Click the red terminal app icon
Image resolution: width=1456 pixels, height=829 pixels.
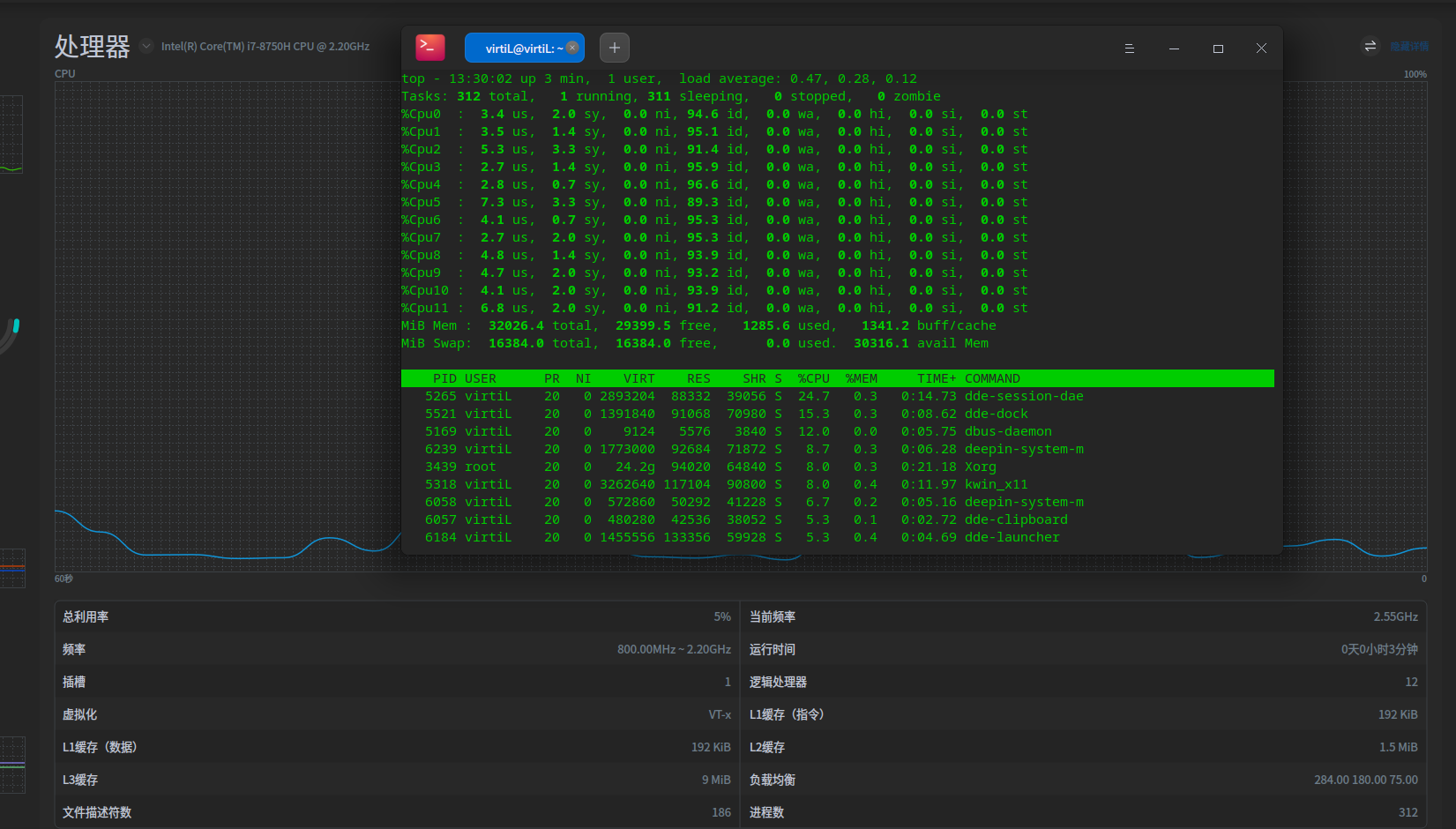pos(430,48)
